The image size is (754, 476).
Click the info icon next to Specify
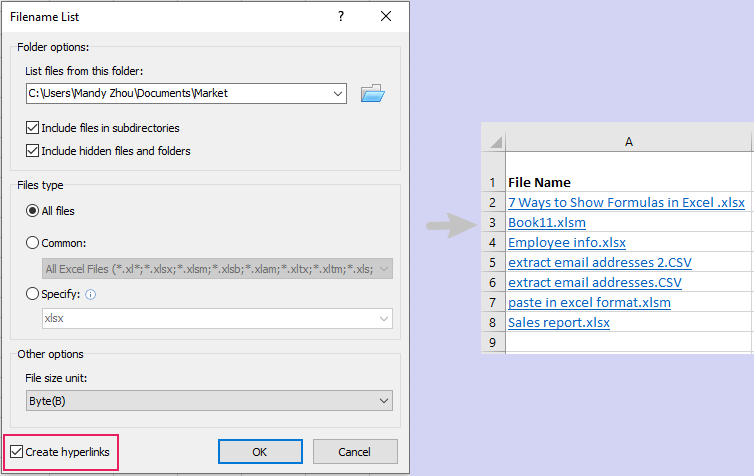90,295
